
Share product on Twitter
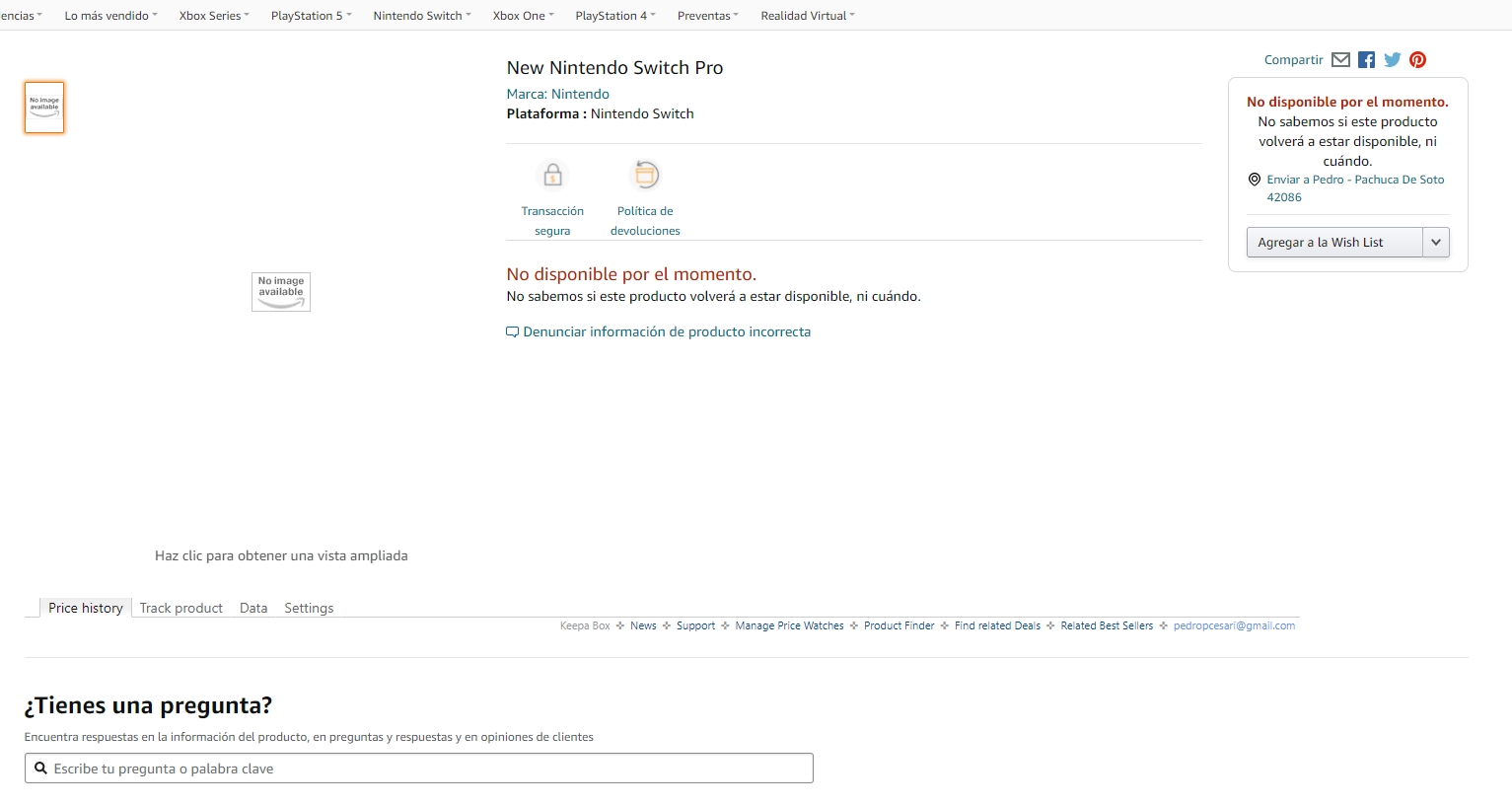pyautogui.click(x=1392, y=60)
